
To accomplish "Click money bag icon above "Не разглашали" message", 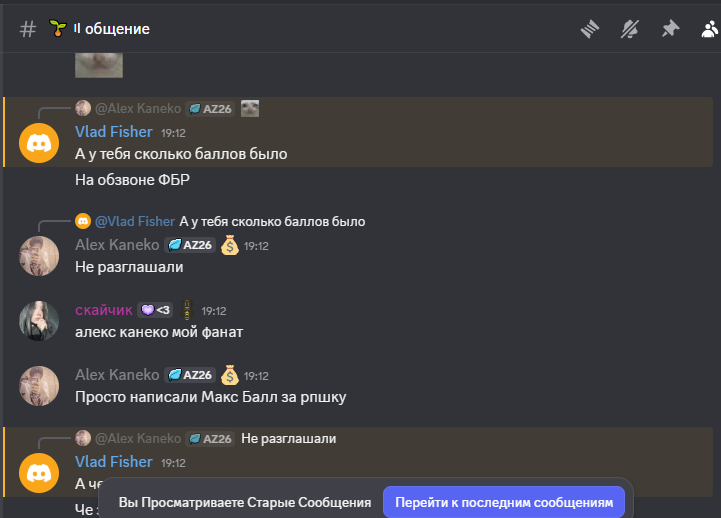I will pos(229,245).
